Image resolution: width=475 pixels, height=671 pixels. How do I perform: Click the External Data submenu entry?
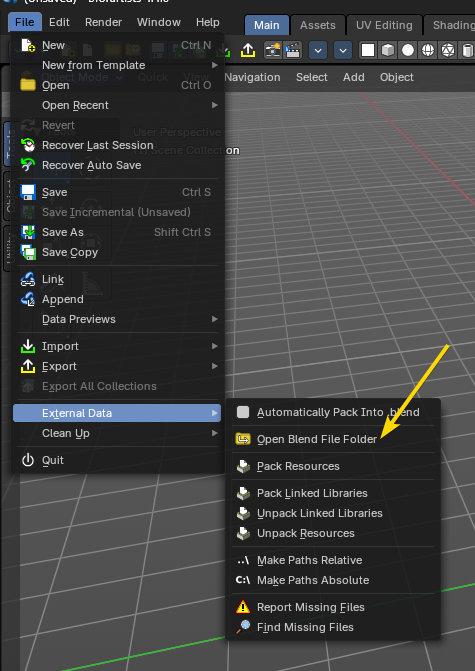click(x=117, y=413)
